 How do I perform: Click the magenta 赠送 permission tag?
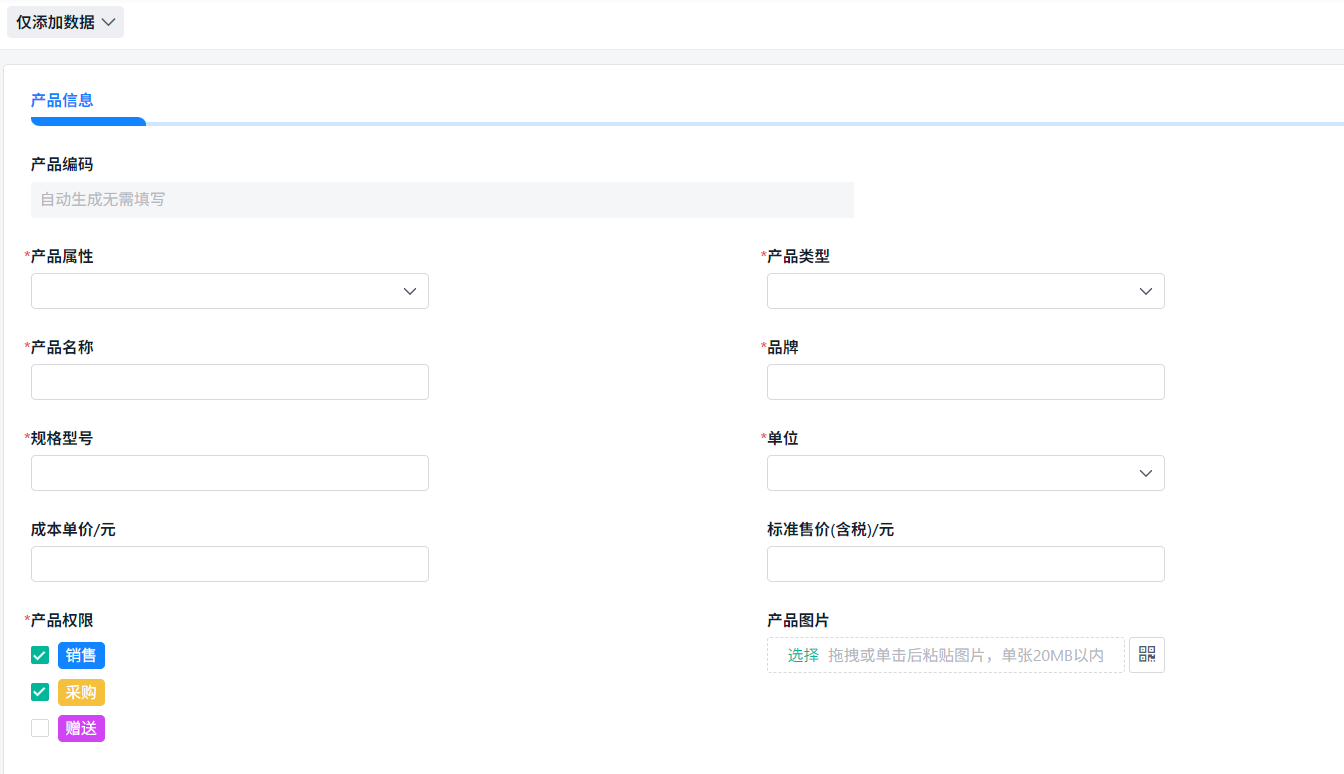(x=81, y=728)
